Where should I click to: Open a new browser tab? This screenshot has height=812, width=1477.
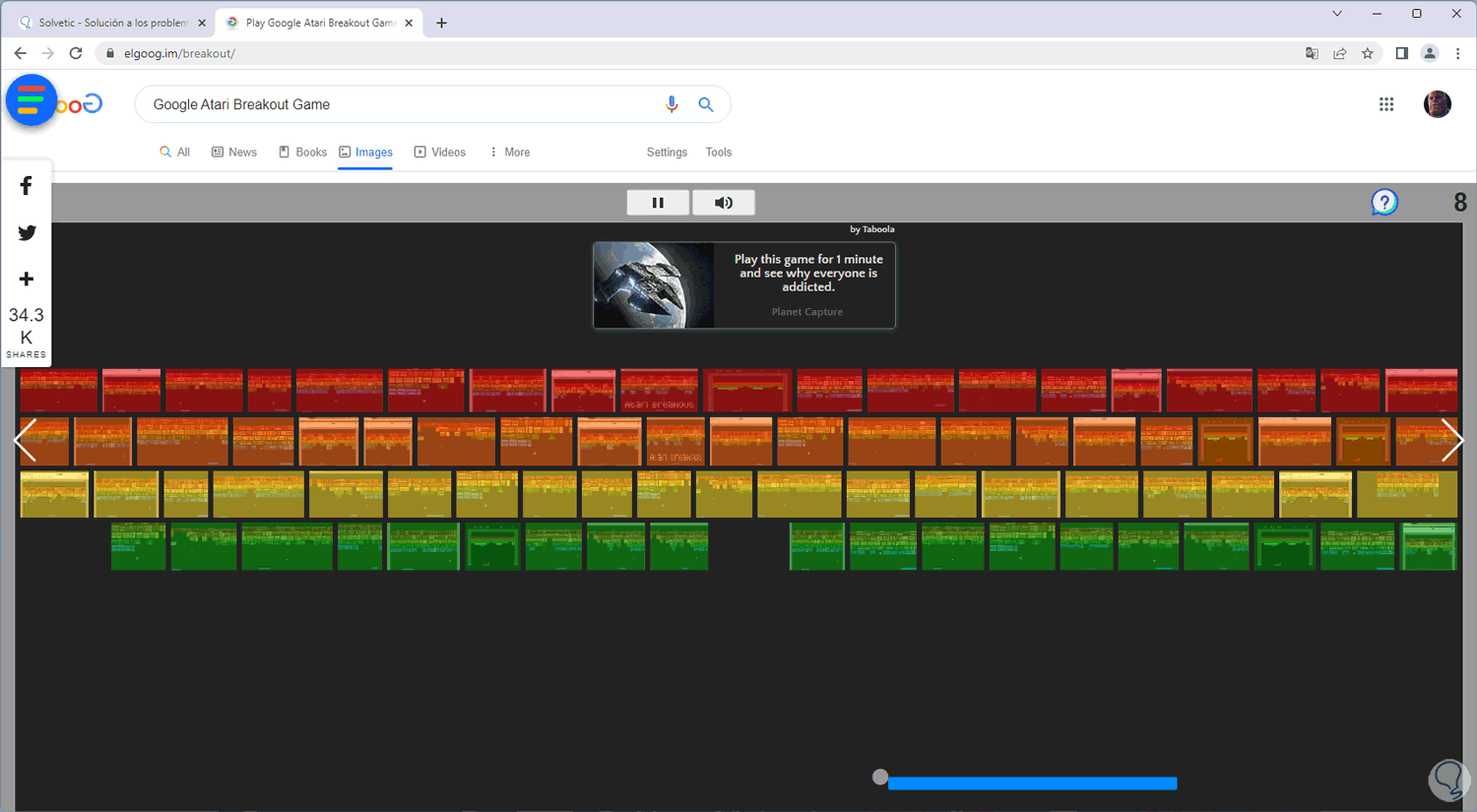[x=441, y=23]
